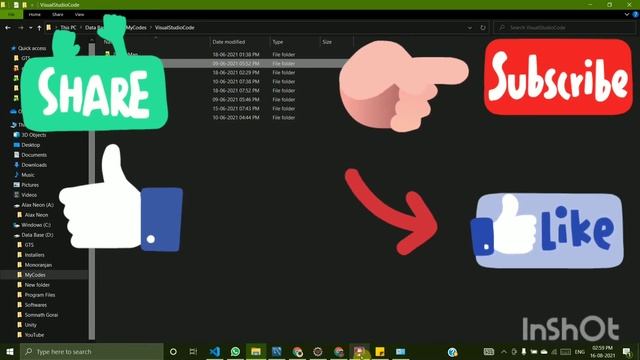The height and width of the screenshot is (360, 640).
Task: Select Downloads in the navigation pane
Action: click(x=34, y=165)
